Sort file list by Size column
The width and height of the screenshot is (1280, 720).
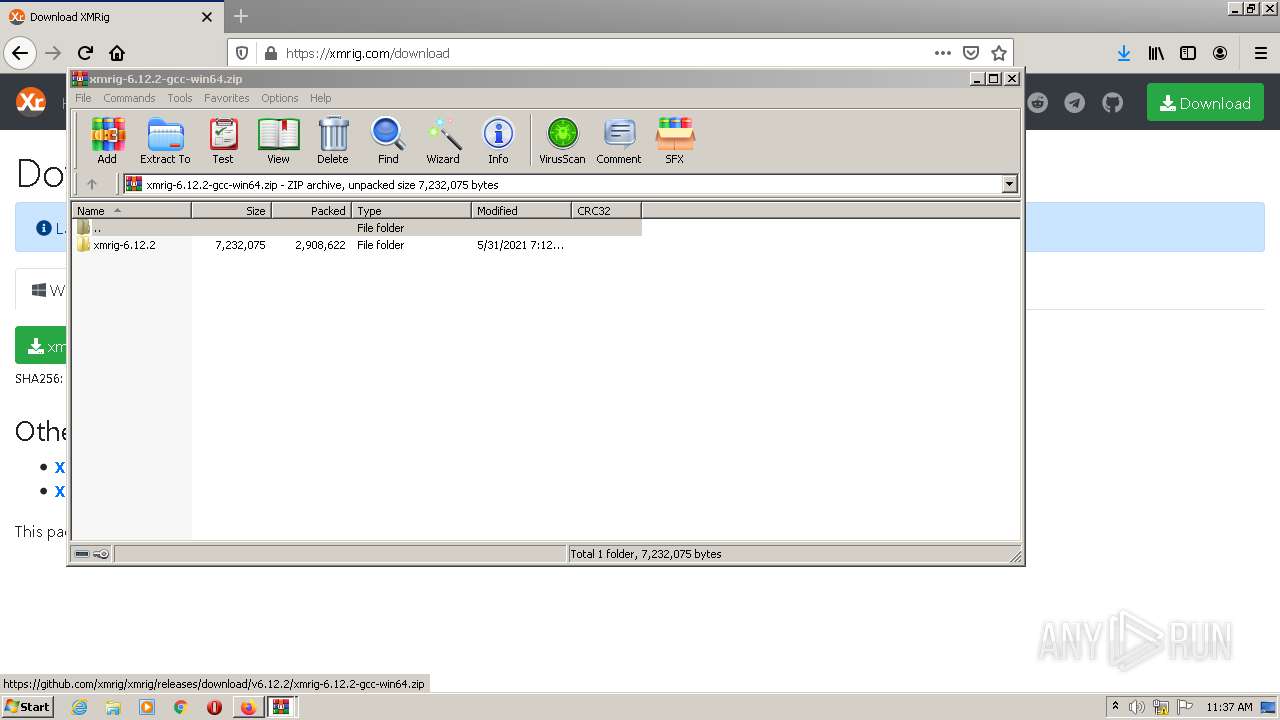point(231,211)
